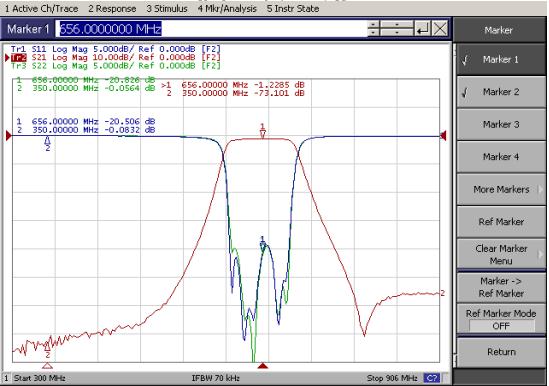
Task: Toggle Marker 2 softkey
Action: [501, 92]
